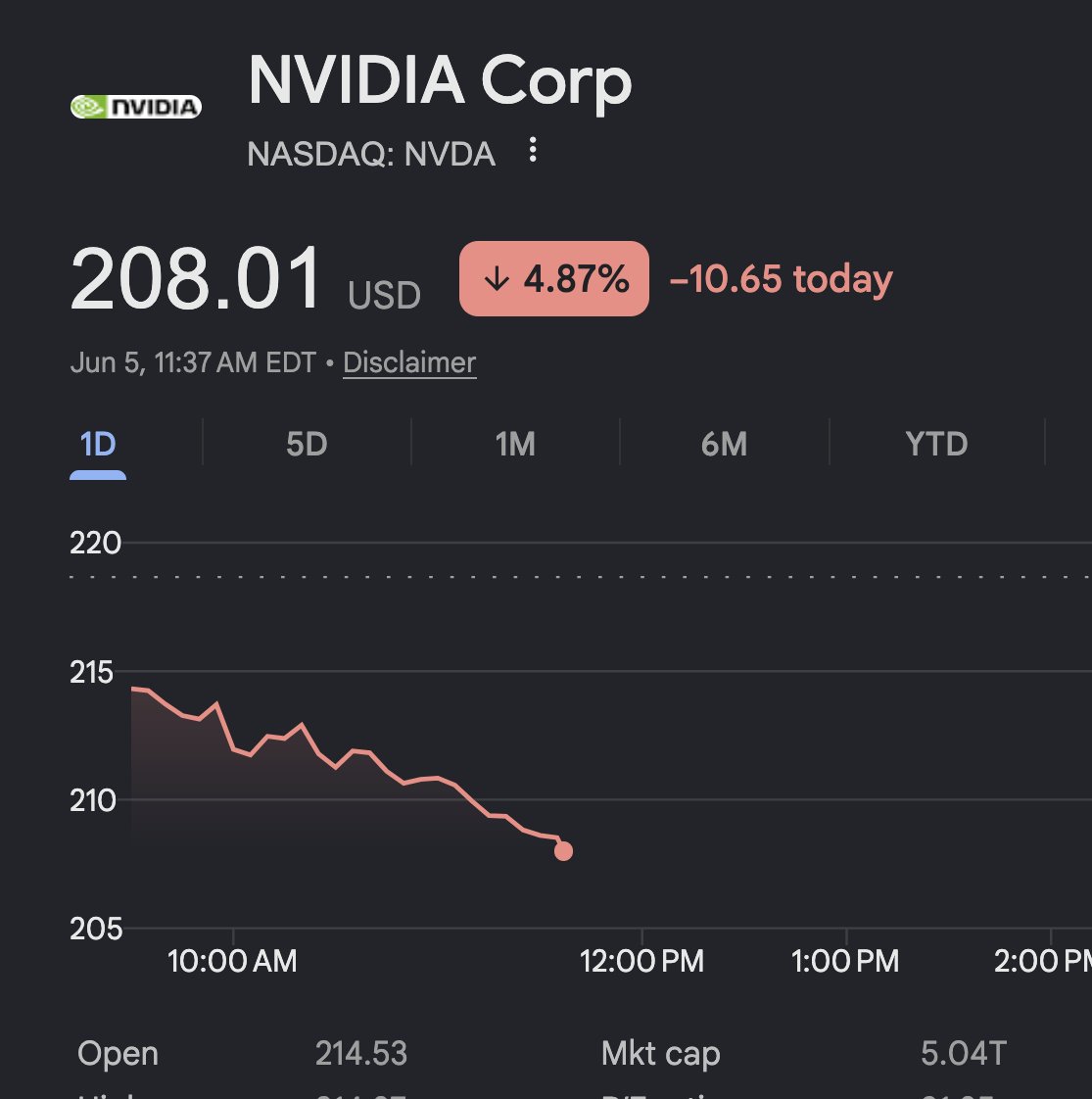
Task: Open the three-dot more options menu
Action: (533, 150)
